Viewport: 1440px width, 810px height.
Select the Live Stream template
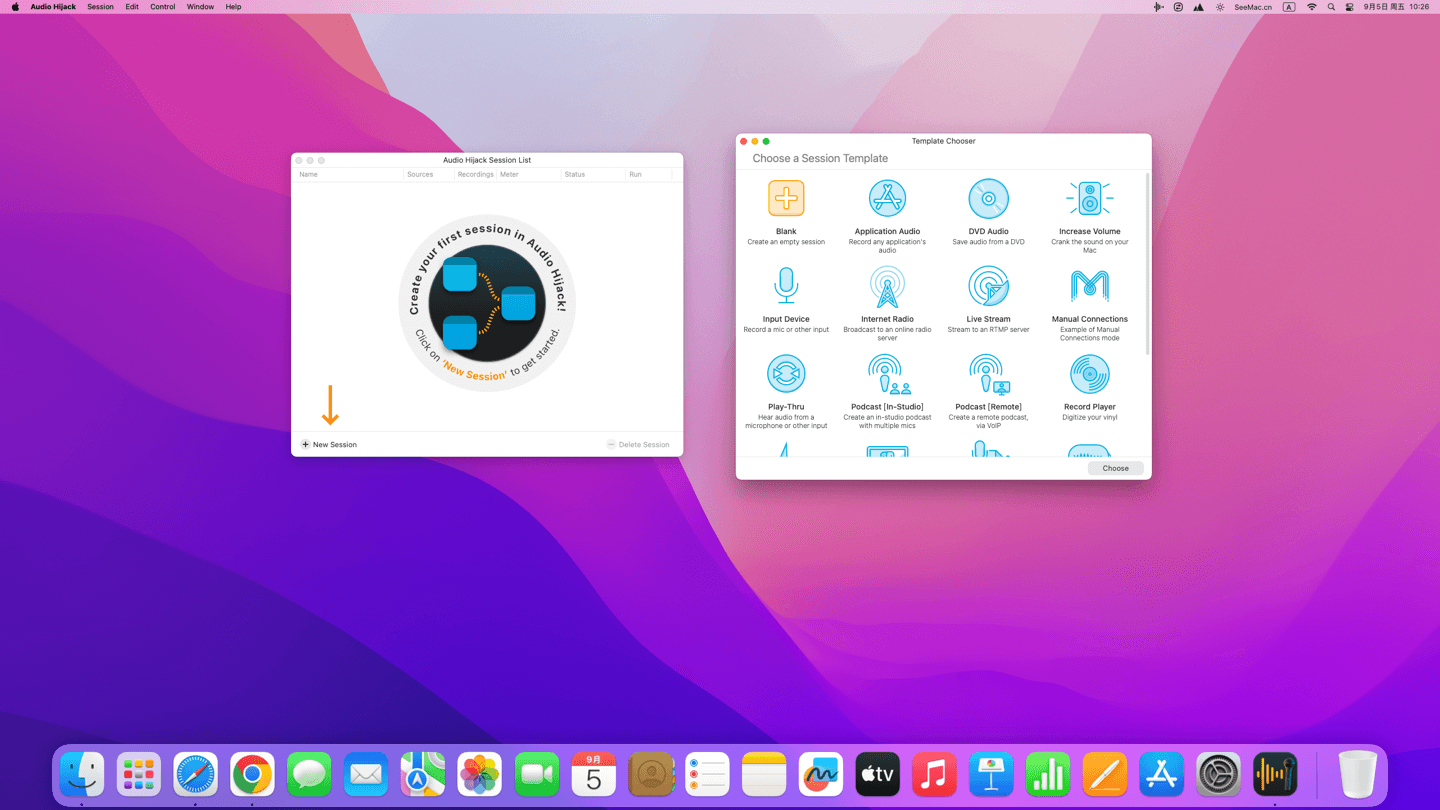[988, 287]
